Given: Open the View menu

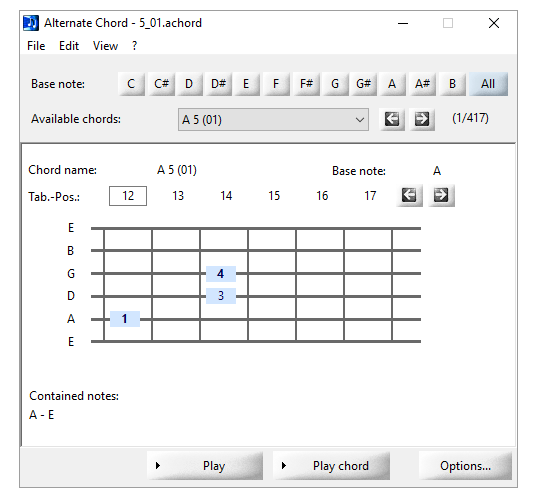Looking at the screenshot, I should (x=105, y=46).
